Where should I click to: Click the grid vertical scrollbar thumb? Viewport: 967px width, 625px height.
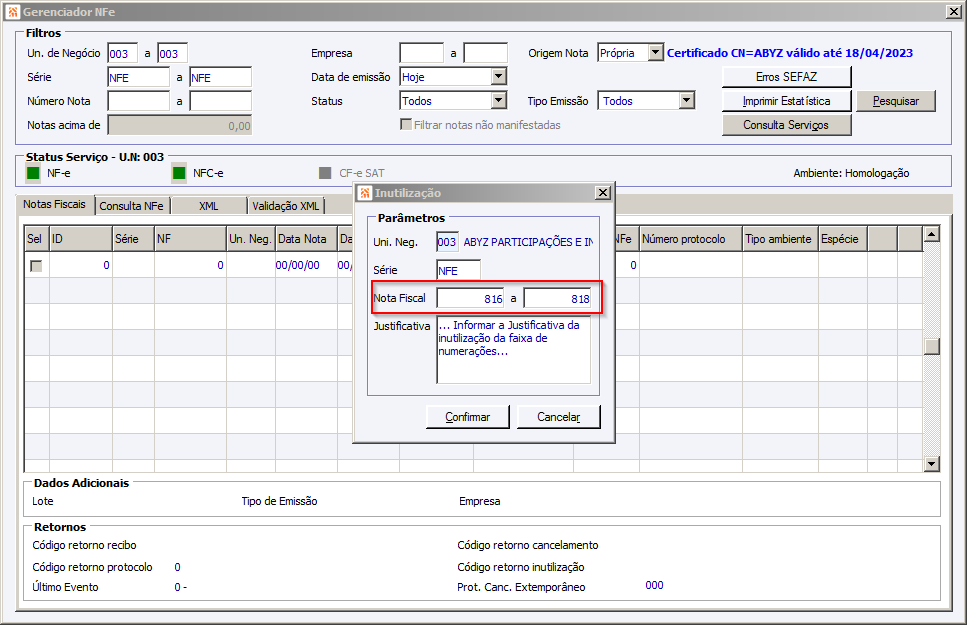931,346
